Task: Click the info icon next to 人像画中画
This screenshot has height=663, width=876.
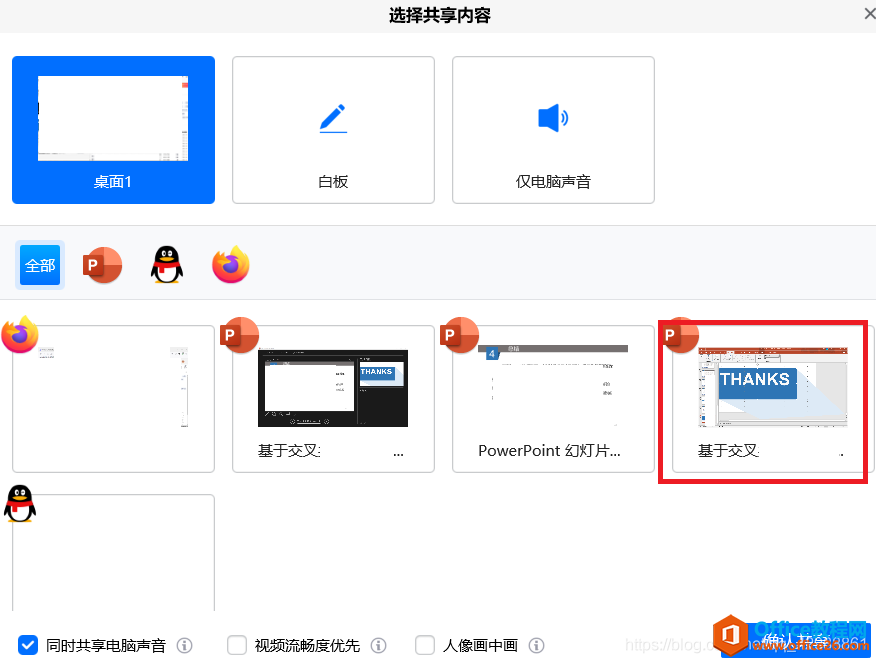Action: coord(536,645)
